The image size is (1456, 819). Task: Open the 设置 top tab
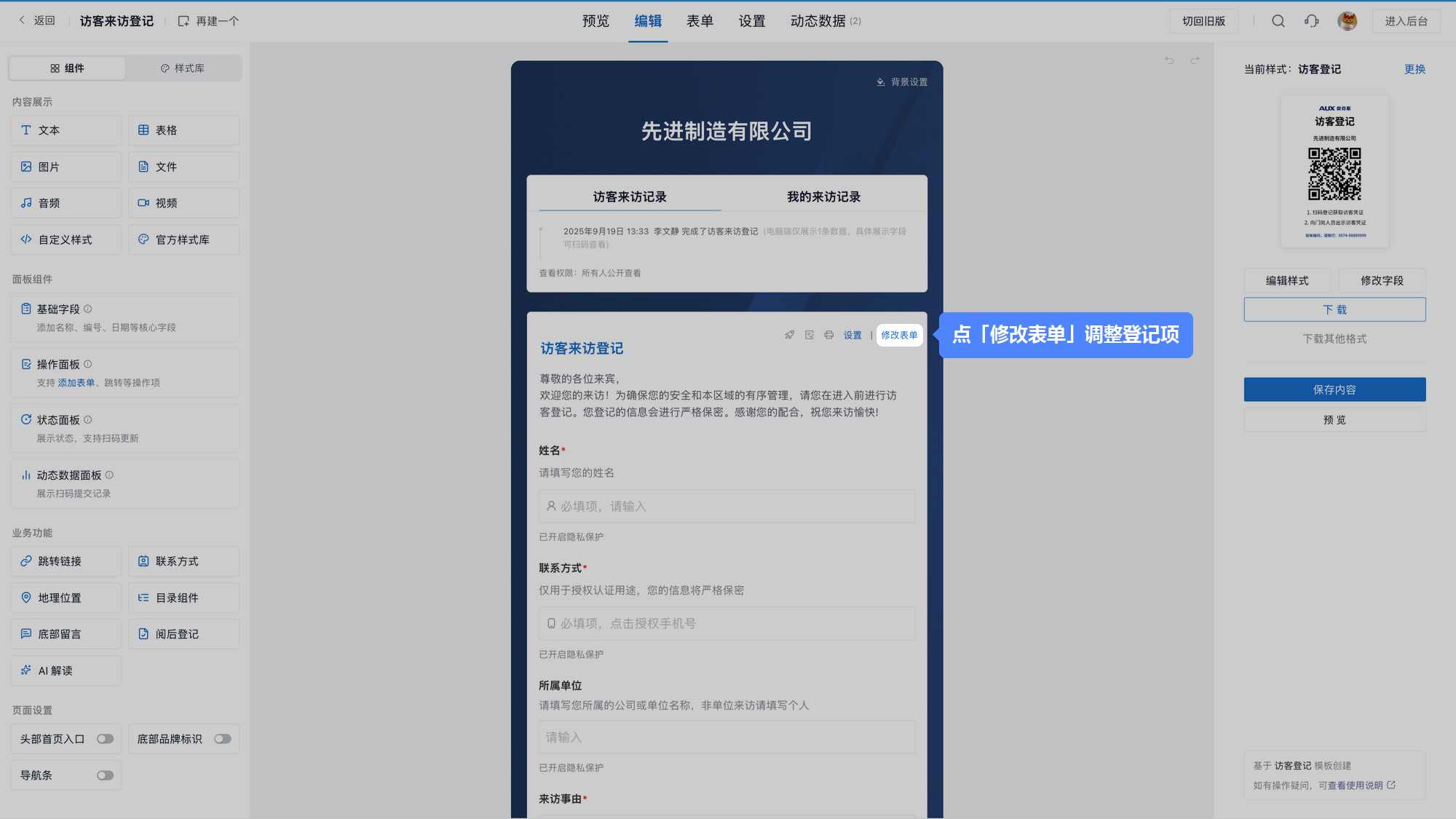click(752, 21)
